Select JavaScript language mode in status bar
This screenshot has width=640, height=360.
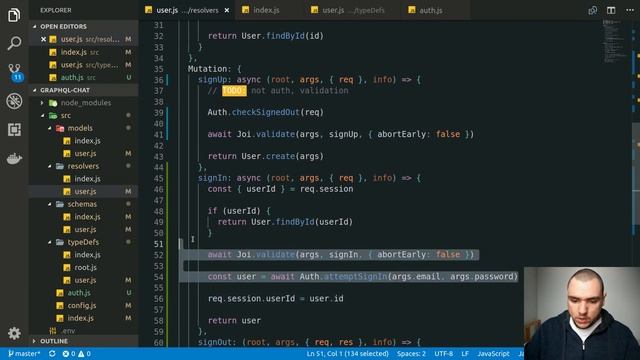tap(493, 353)
